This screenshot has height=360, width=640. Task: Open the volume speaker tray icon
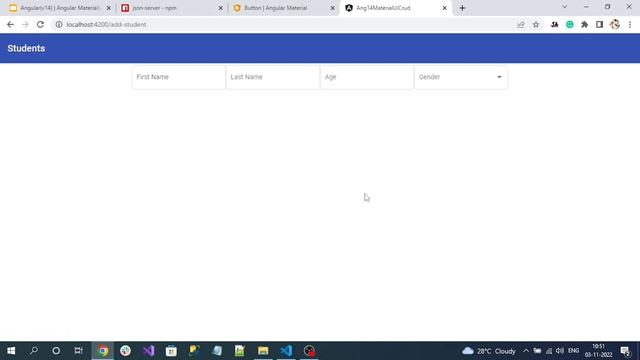coord(560,351)
